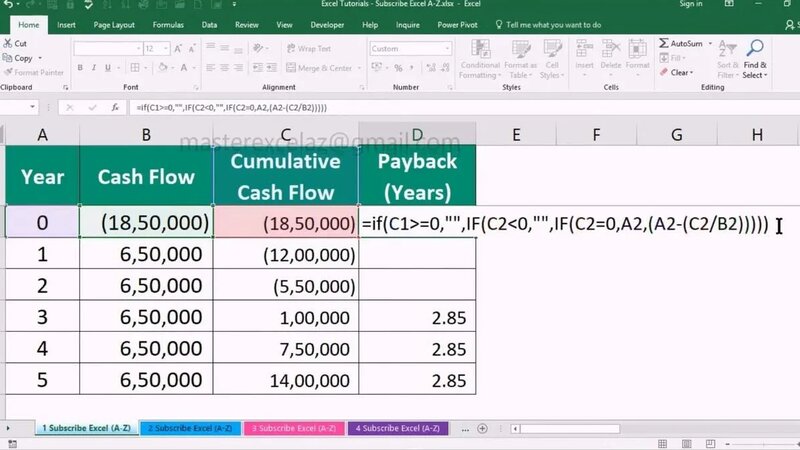Set Top Align vertical alignment

click(210, 48)
